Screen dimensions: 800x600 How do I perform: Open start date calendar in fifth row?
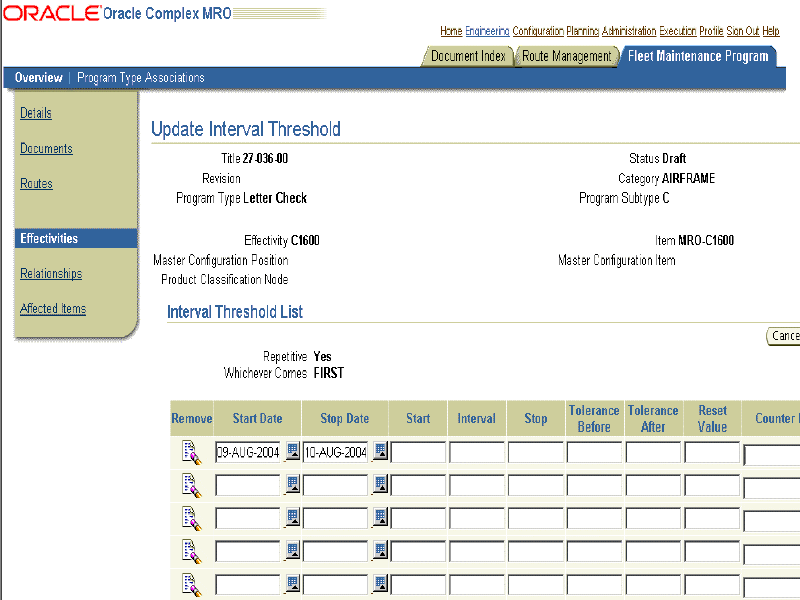coord(292,583)
